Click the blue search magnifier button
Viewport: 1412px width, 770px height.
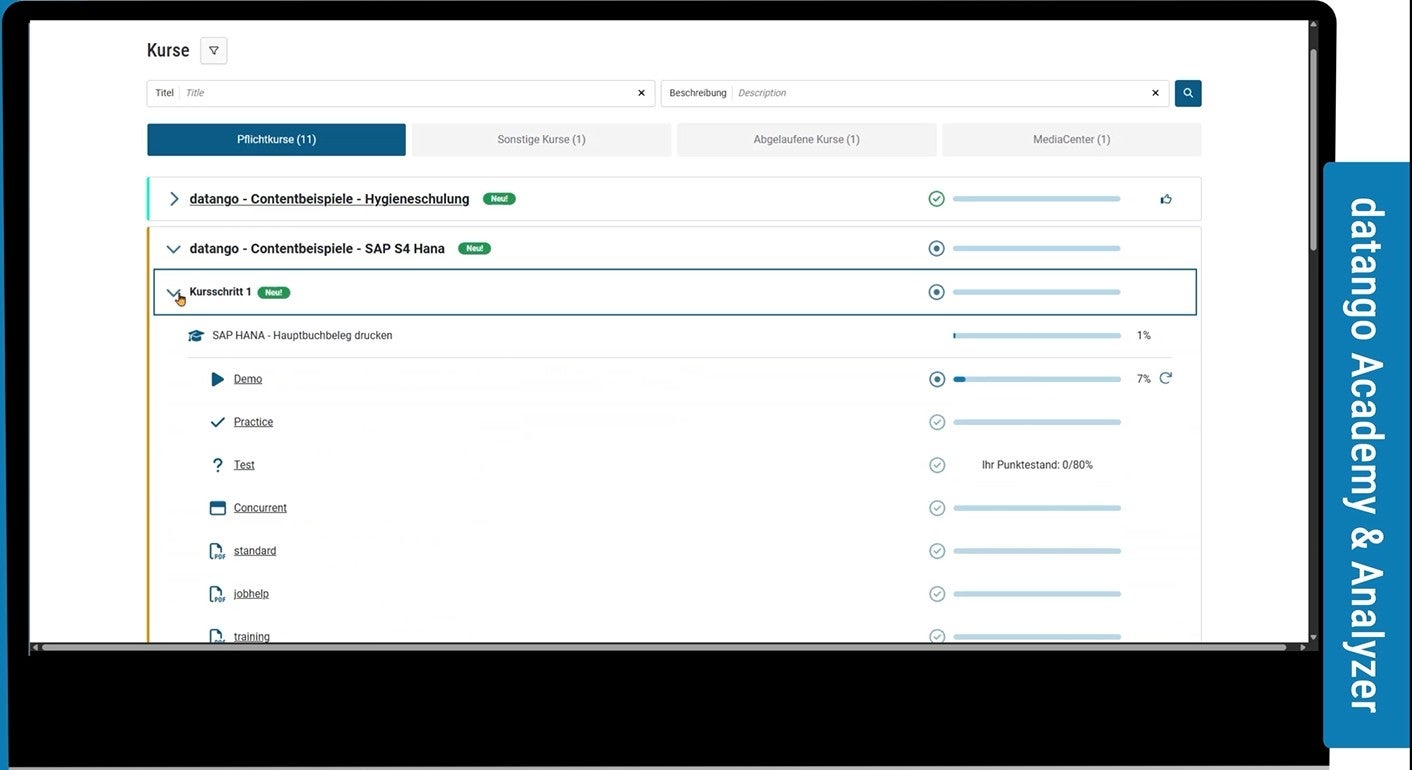[1188, 93]
